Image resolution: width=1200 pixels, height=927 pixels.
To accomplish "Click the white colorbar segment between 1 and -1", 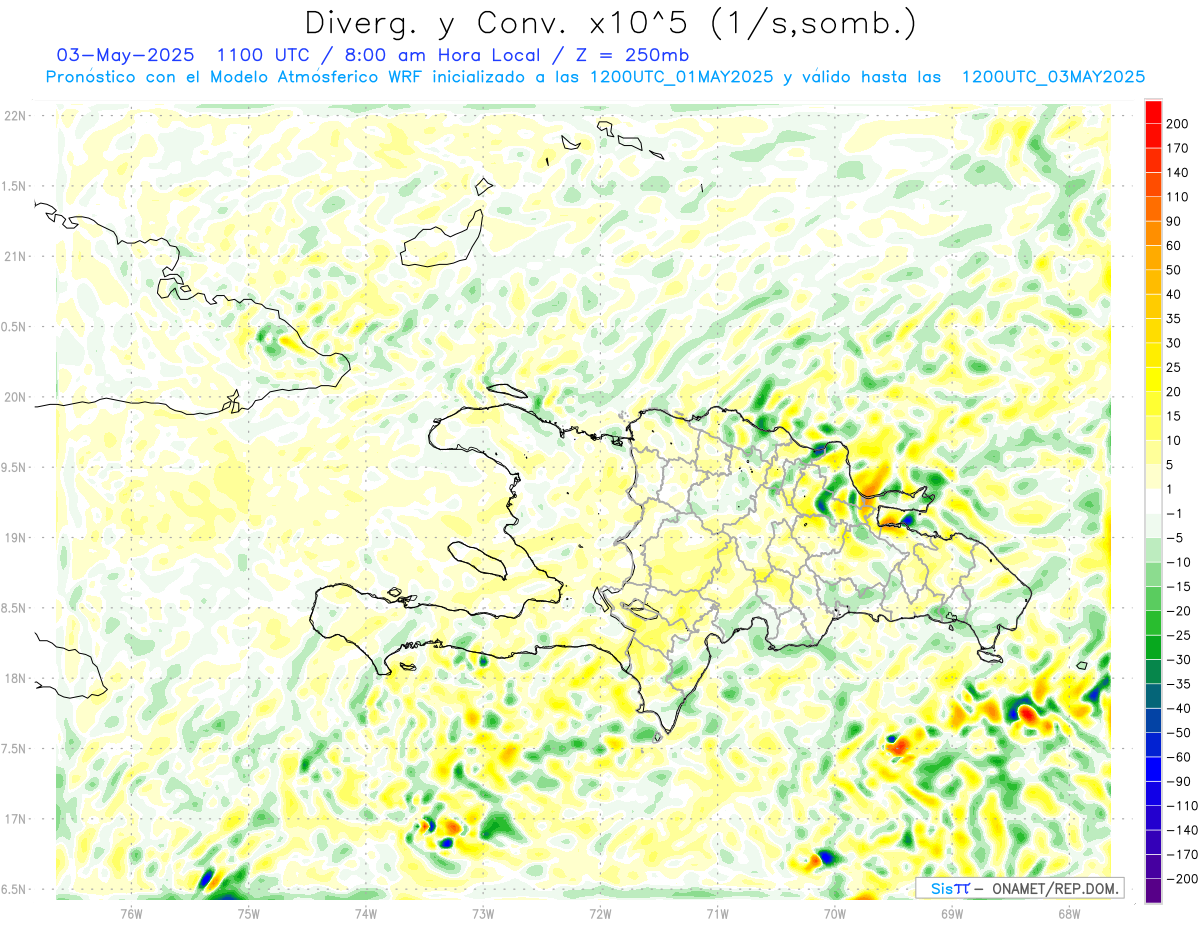I will [x=1153, y=502].
